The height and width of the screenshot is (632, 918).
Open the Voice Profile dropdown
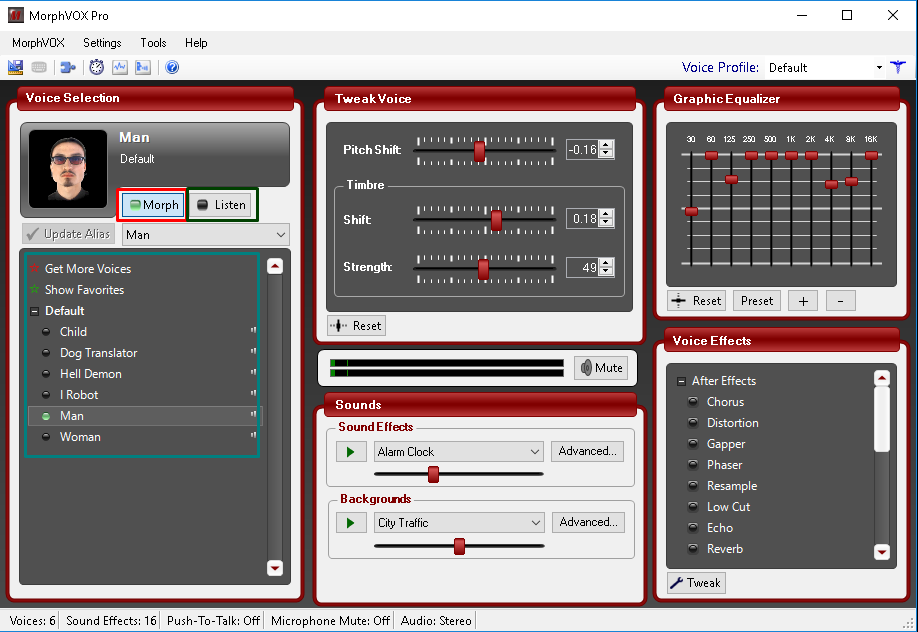point(879,68)
